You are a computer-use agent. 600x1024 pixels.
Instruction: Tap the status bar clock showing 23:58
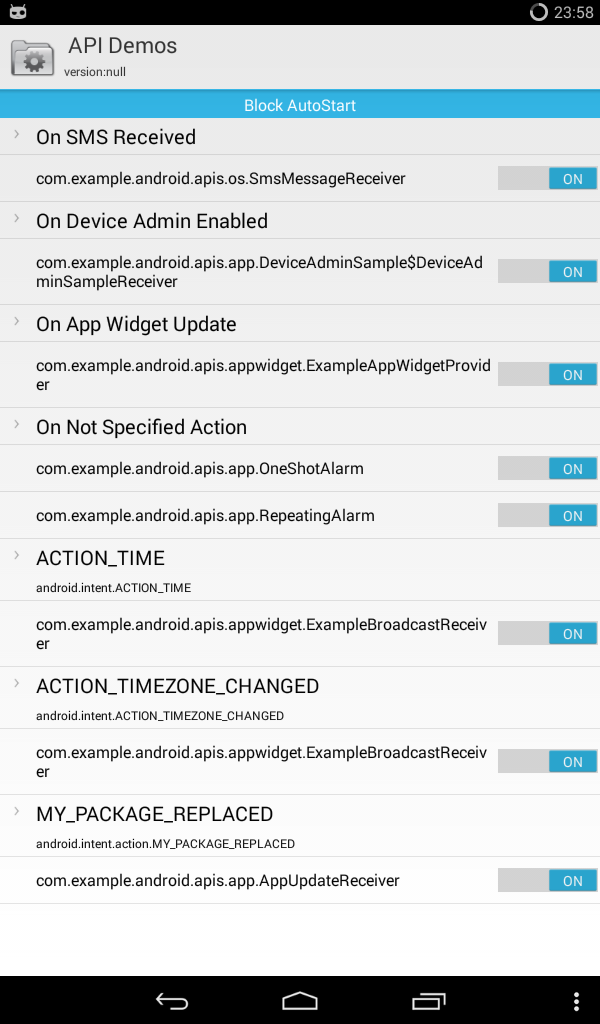pos(574,13)
